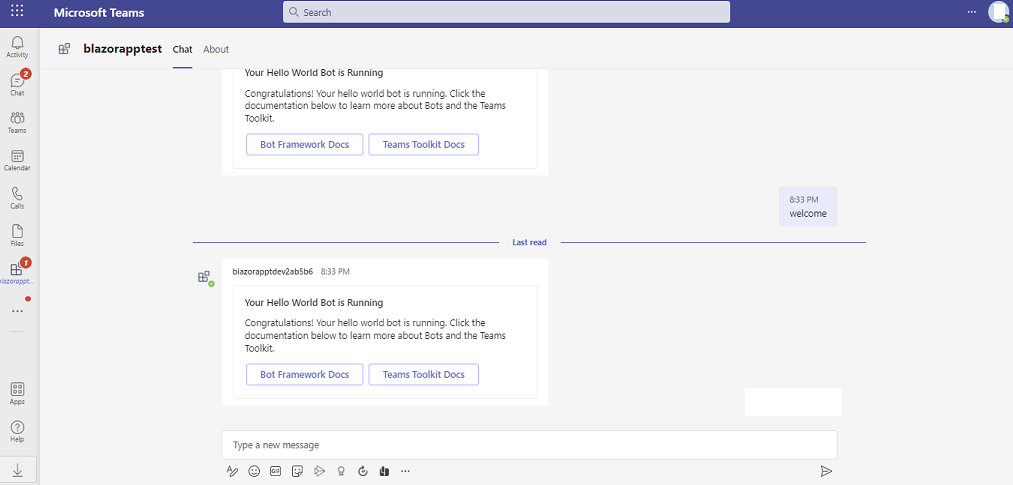Open the Files section
Viewport: 1013px width, 485px height.
click(x=17, y=235)
